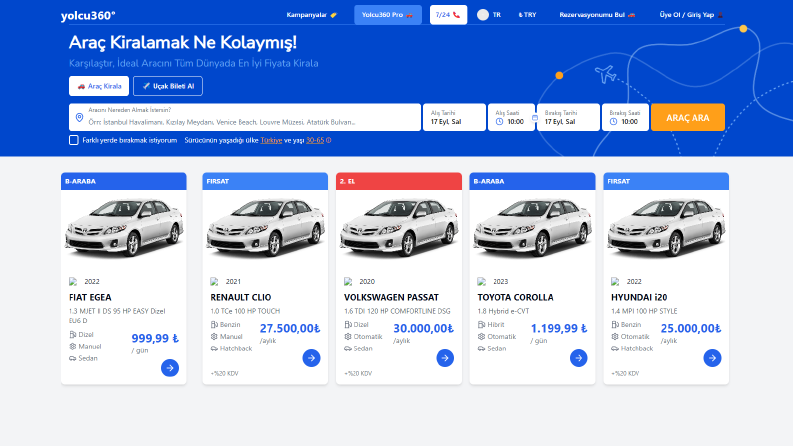Image resolution: width=793 pixels, height=446 pixels.
Task: Open the Kampanyalar menu
Action: pos(312,15)
